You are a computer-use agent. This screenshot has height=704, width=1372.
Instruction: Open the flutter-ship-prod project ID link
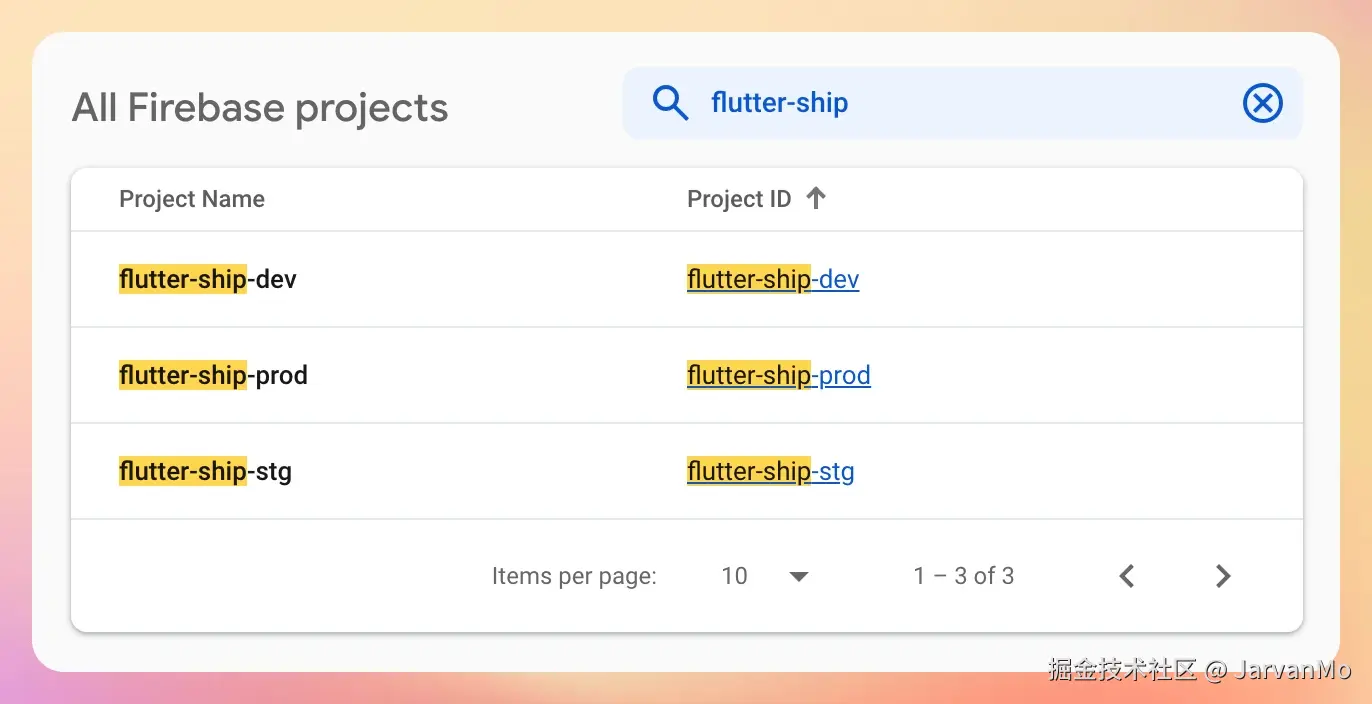point(779,375)
